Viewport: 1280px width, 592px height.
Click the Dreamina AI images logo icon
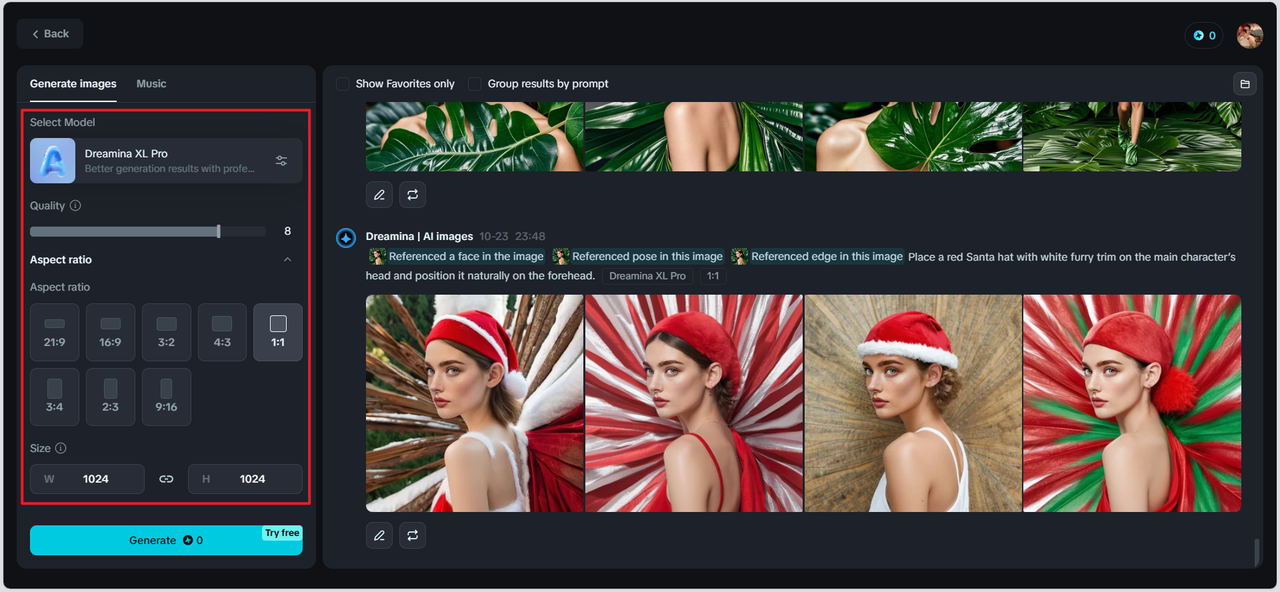coord(346,238)
